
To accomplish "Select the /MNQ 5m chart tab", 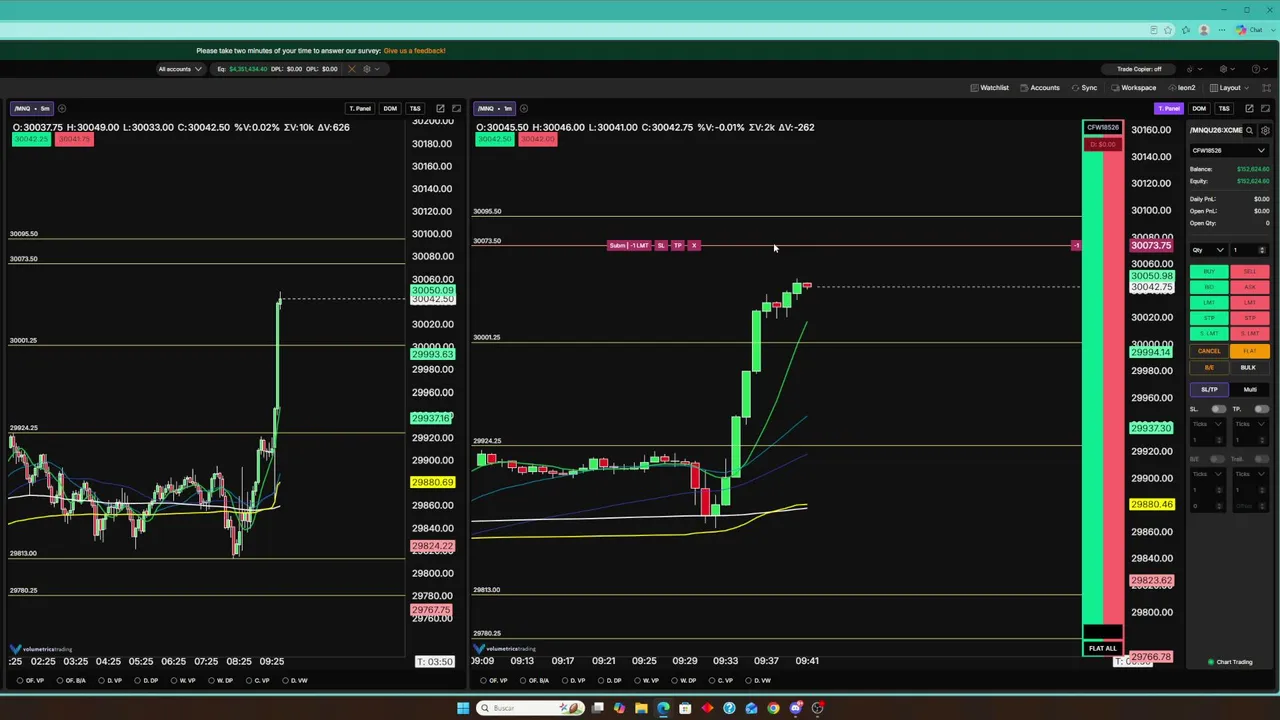I will point(32,108).
